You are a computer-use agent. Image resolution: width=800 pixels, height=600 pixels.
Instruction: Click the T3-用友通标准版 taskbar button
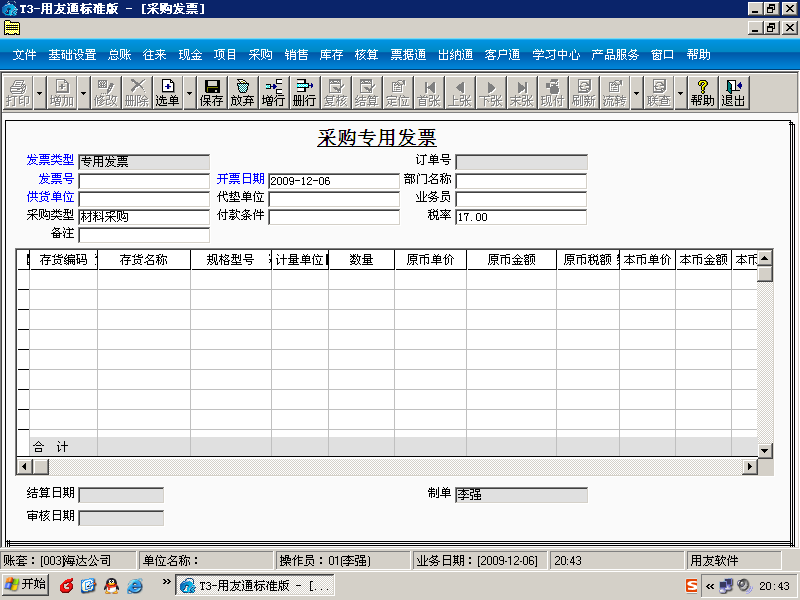[255, 585]
